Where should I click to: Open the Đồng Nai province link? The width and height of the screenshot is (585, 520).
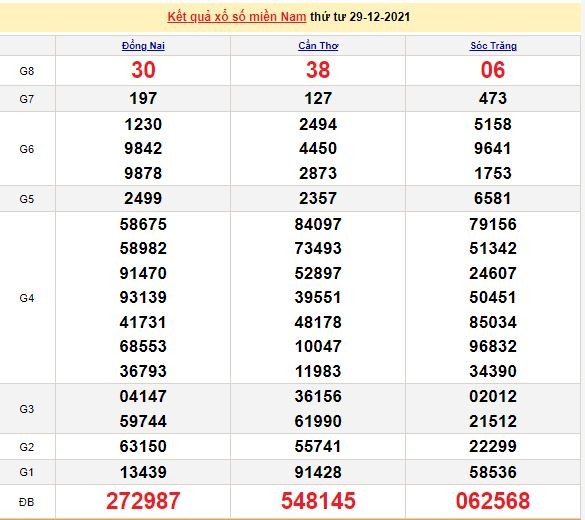tap(143, 46)
